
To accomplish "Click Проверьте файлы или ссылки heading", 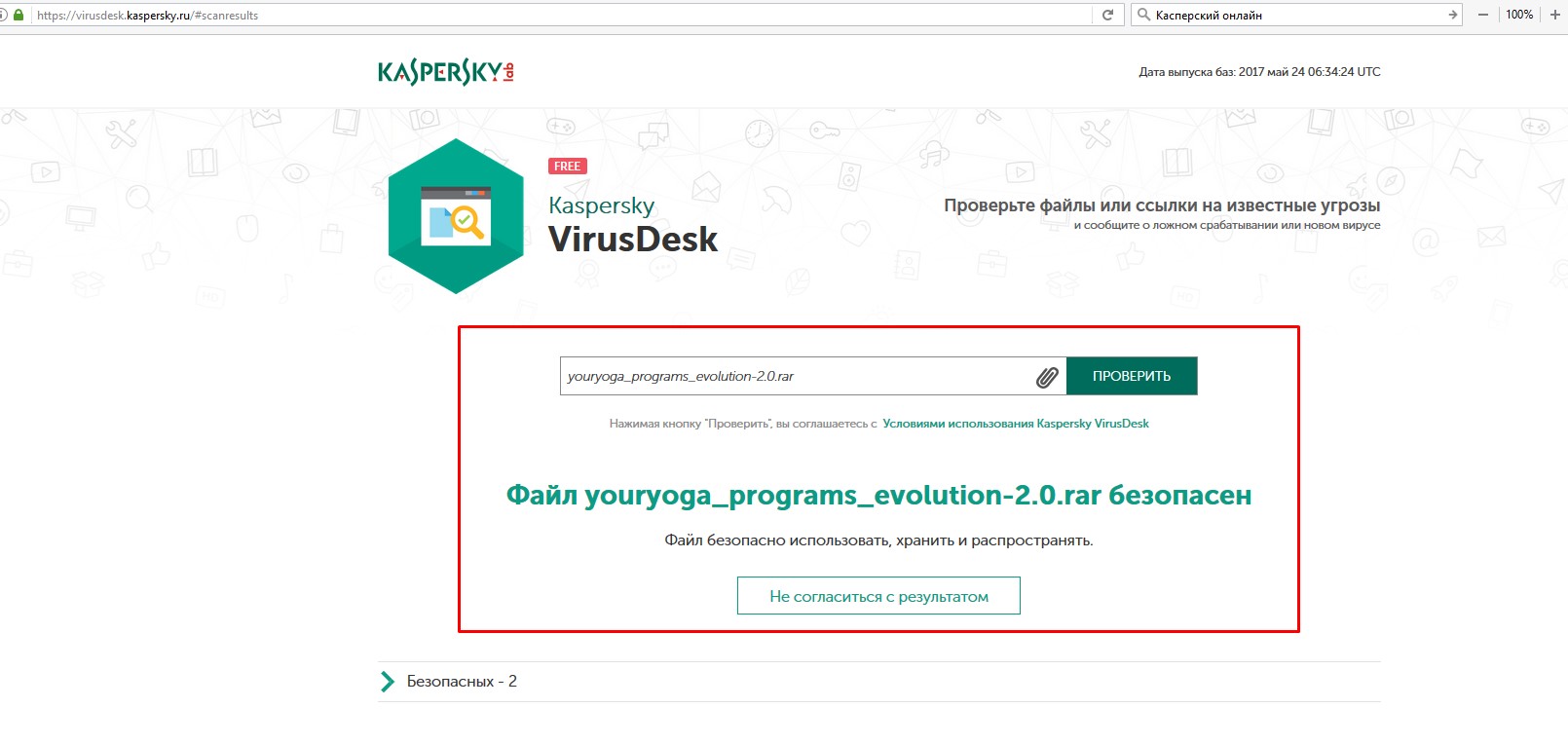I will (x=1162, y=205).
